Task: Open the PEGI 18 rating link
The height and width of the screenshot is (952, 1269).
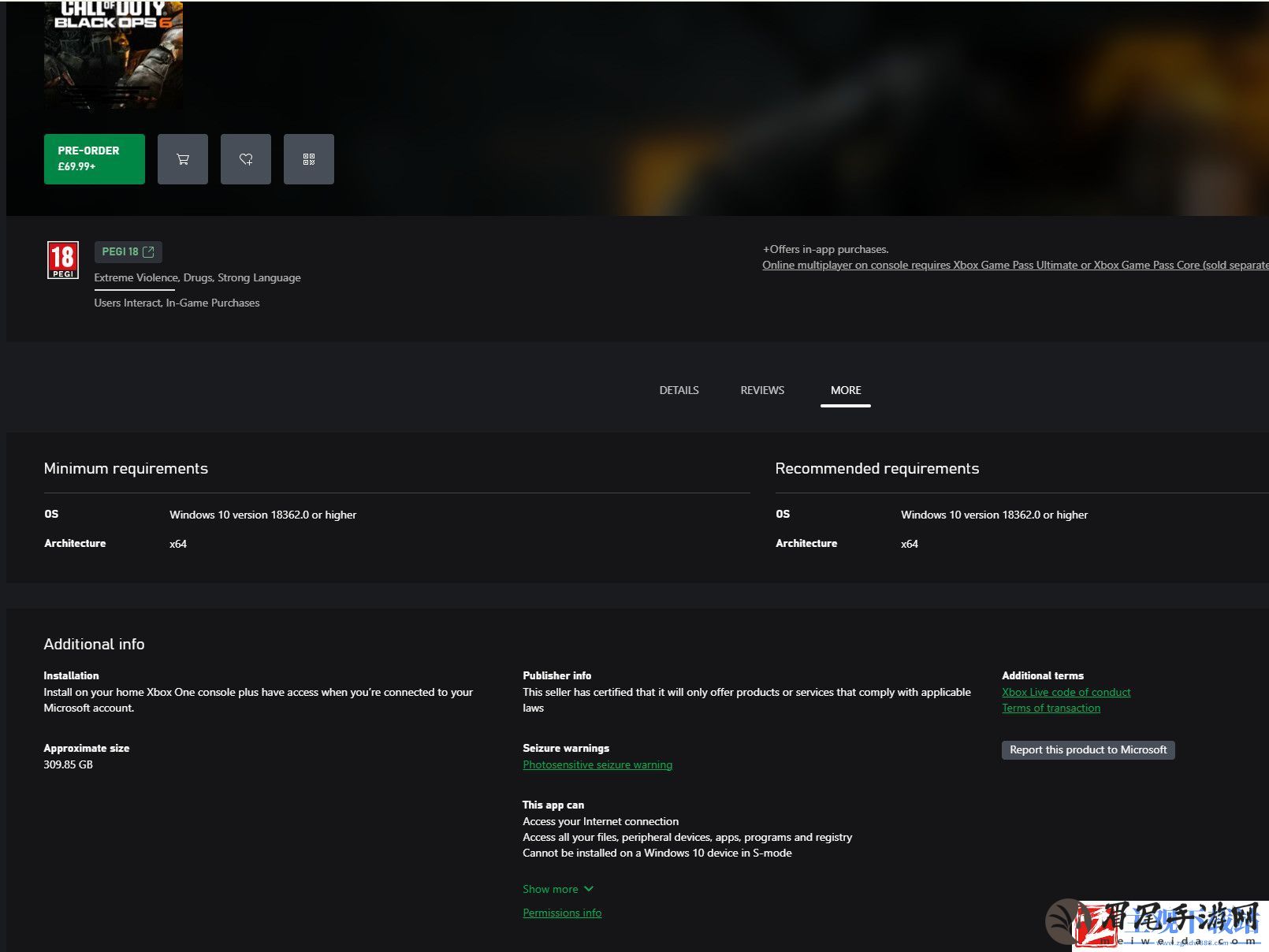Action: pyautogui.click(x=128, y=251)
